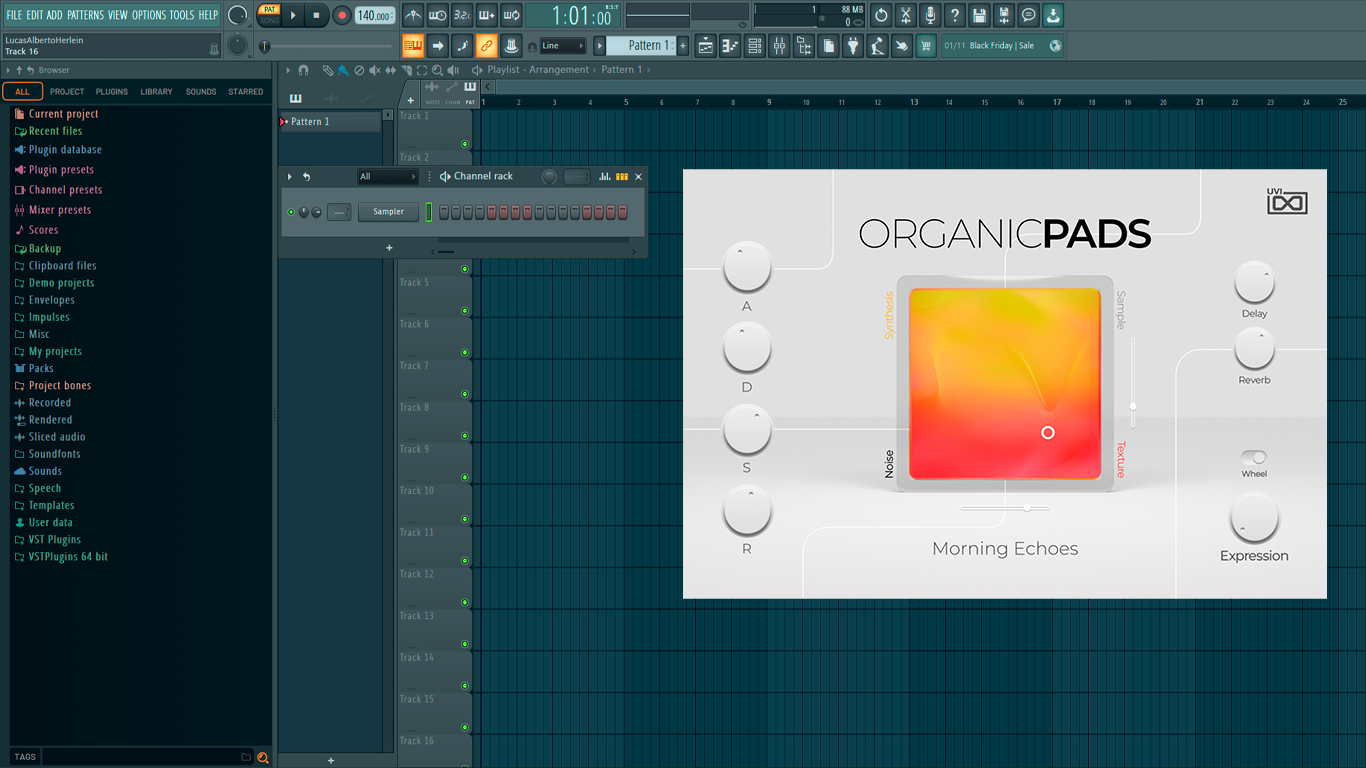Toggle the link chain icon in toolbar

click(486, 46)
